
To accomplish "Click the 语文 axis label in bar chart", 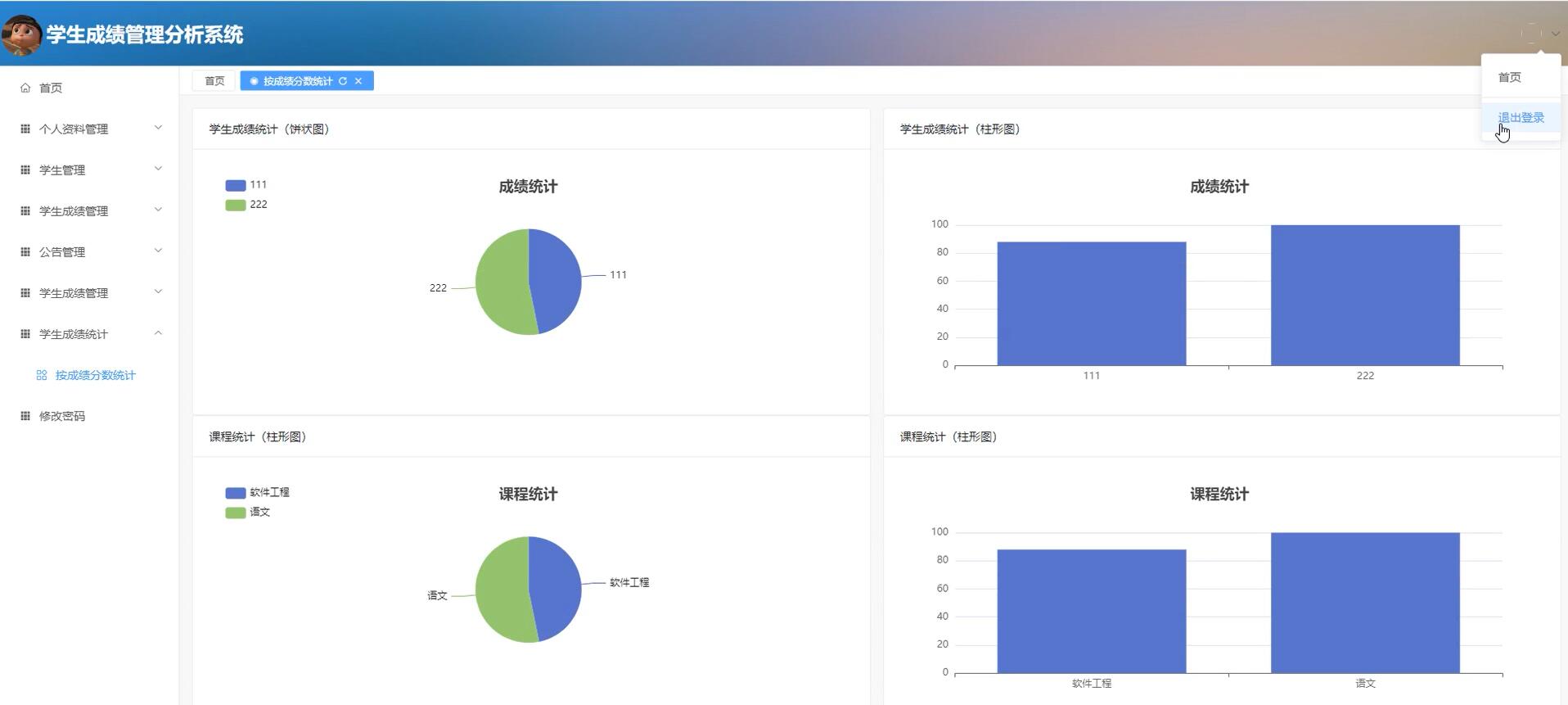I will point(1365,683).
